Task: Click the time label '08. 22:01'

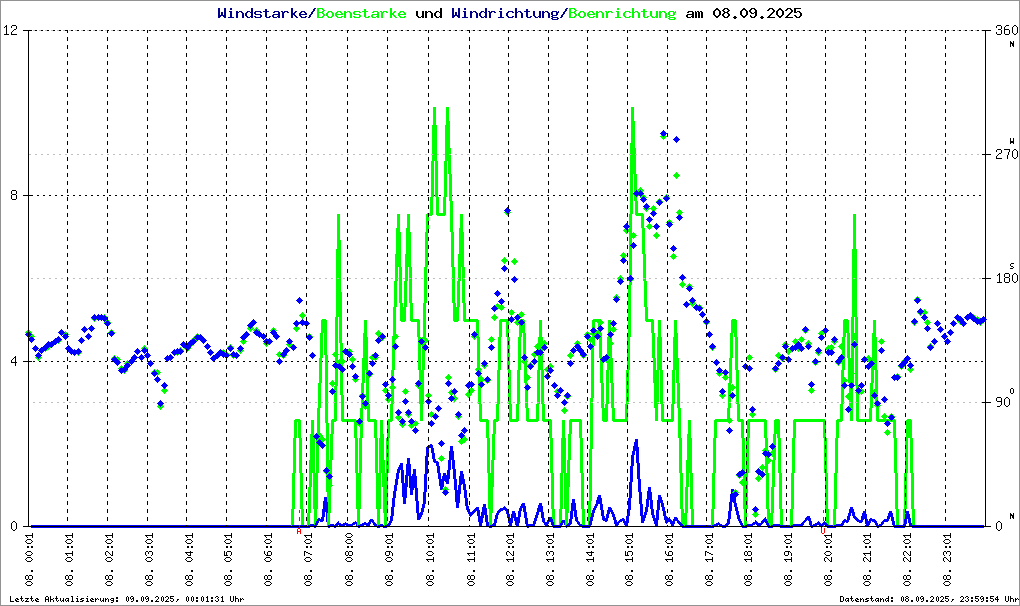Action: pyautogui.click(x=906, y=560)
